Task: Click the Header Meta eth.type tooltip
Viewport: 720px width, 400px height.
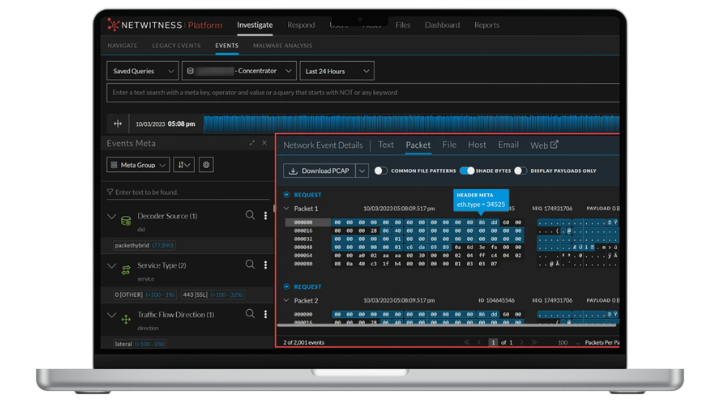Action: [481, 200]
